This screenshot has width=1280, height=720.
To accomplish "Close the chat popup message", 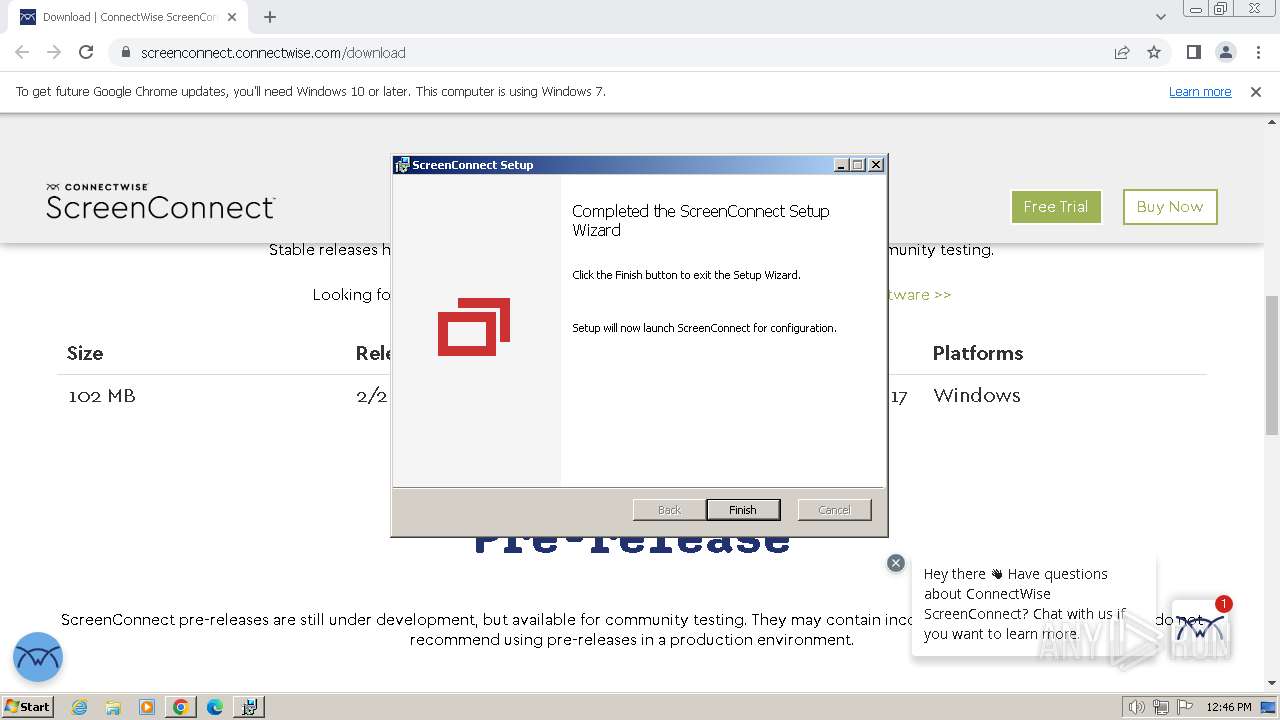I will (896, 563).
